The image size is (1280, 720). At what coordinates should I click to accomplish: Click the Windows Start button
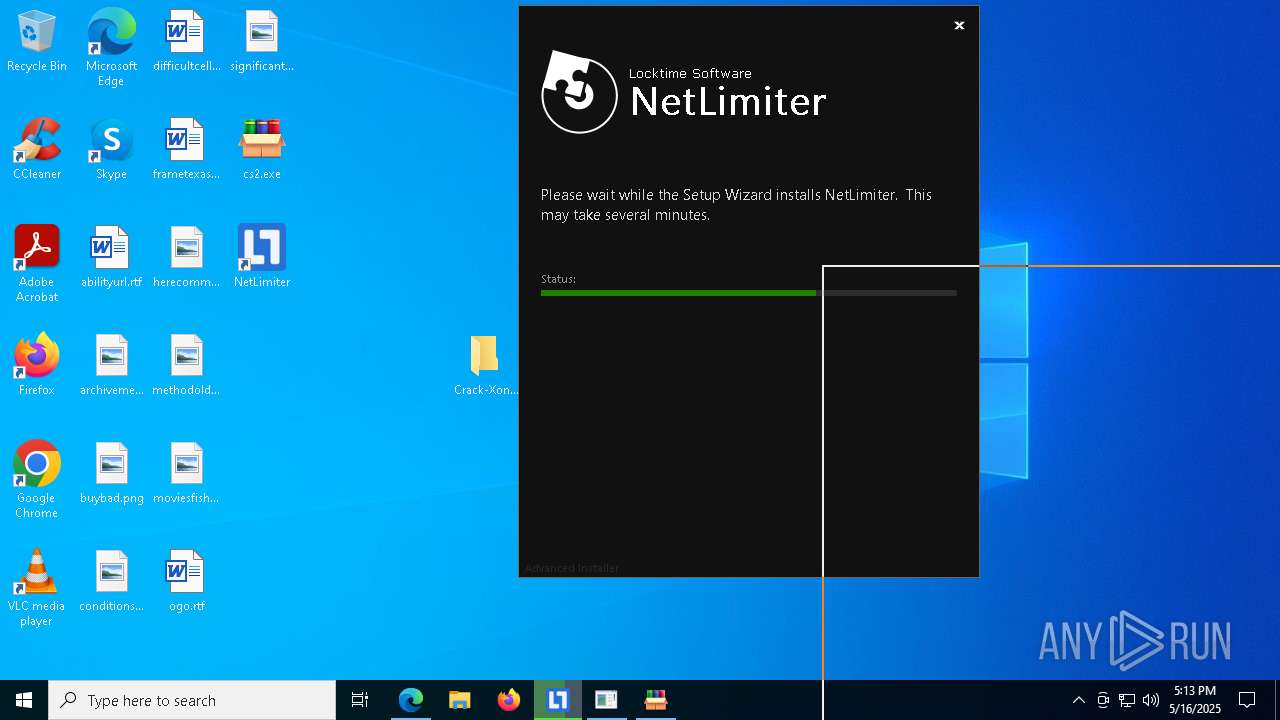tap(24, 700)
